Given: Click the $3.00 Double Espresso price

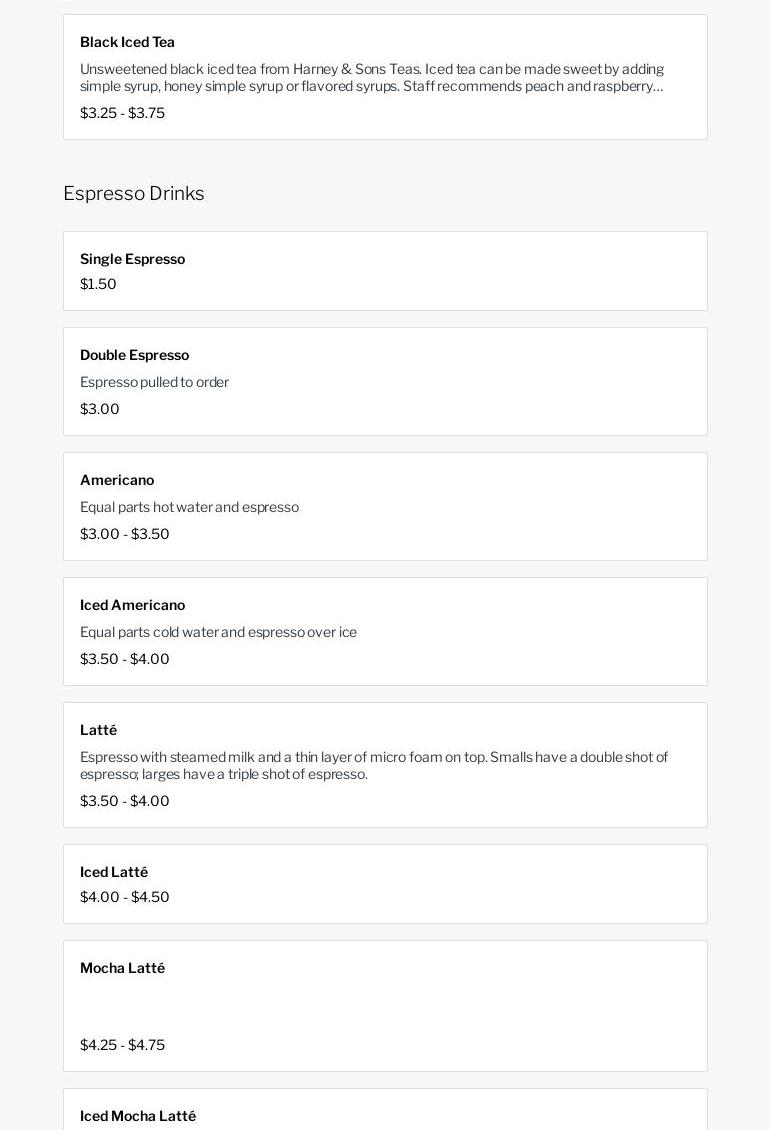Looking at the screenshot, I should pos(100,409).
